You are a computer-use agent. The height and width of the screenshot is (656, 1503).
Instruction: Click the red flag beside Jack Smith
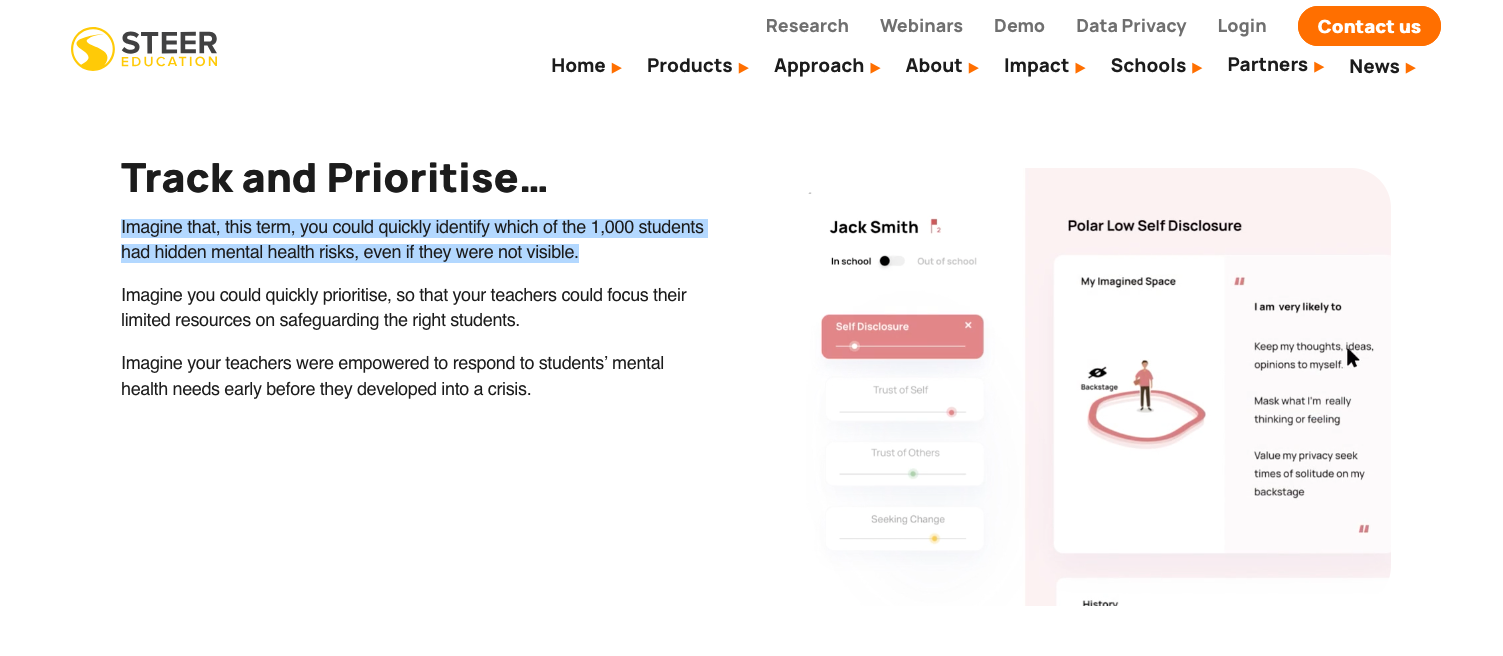(x=935, y=226)
